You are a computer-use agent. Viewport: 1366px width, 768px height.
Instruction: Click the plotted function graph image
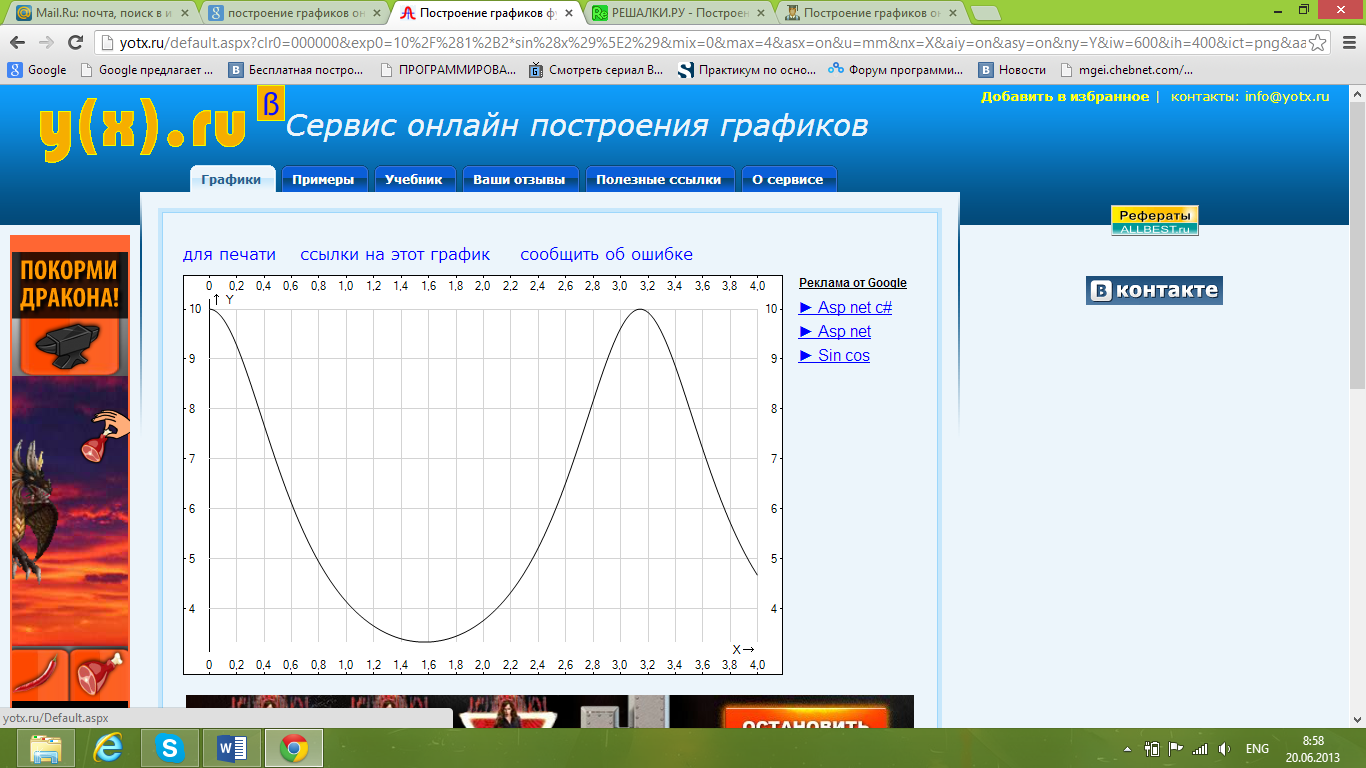pos(483,475)
